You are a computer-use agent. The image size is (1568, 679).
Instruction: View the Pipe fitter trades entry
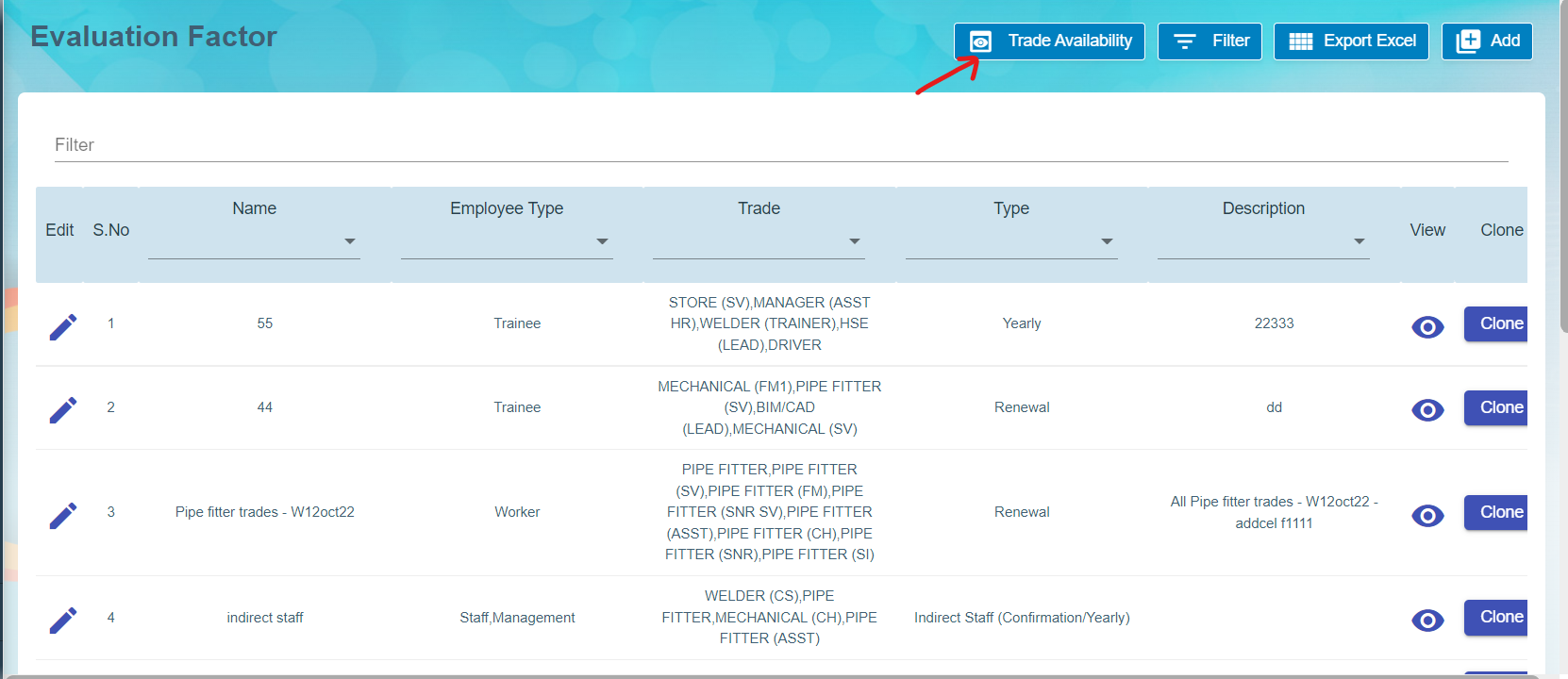point(1427,516)
